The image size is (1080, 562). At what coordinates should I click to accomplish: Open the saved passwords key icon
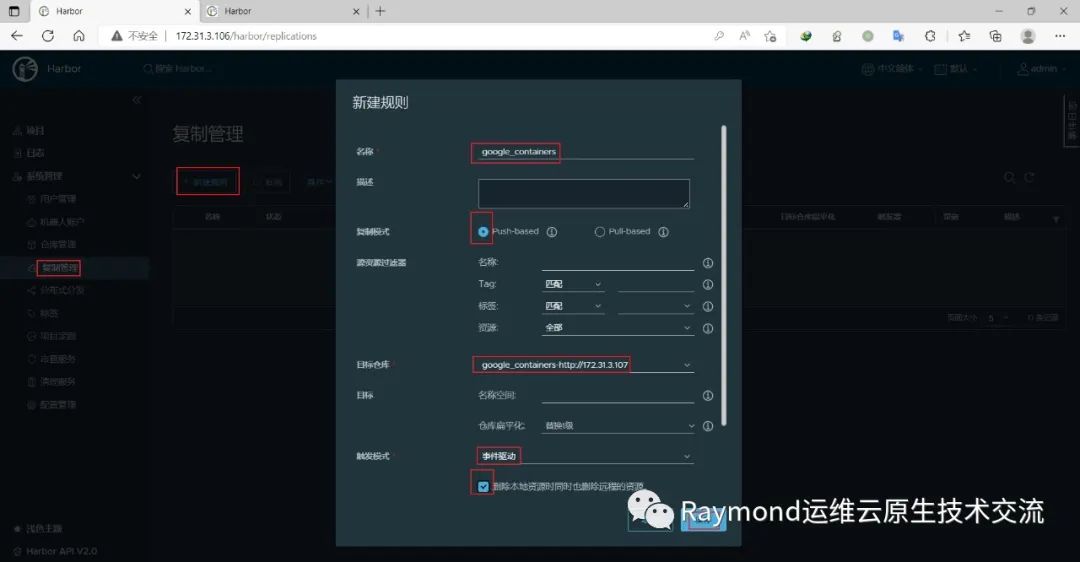tap(719, 36)
